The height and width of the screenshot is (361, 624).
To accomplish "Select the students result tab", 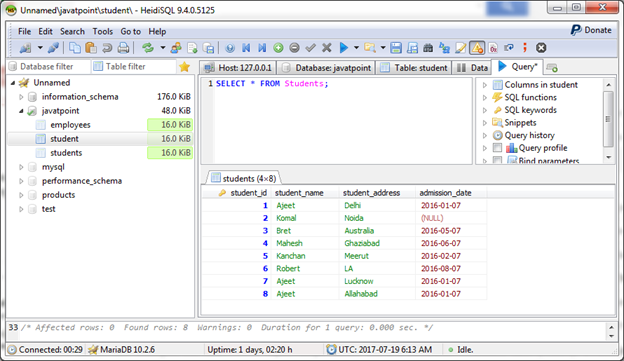I will coord(243,178).
